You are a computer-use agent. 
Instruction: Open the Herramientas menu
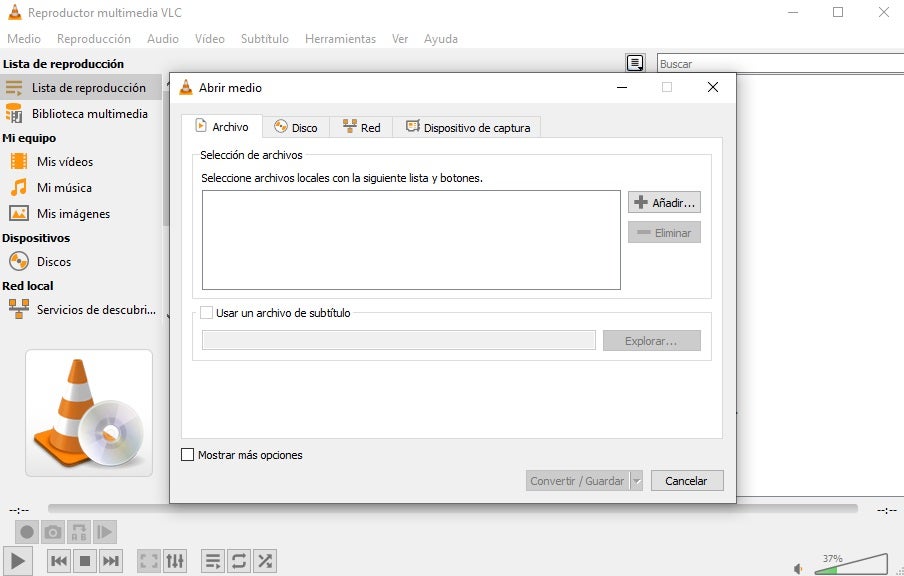point(340,39)
